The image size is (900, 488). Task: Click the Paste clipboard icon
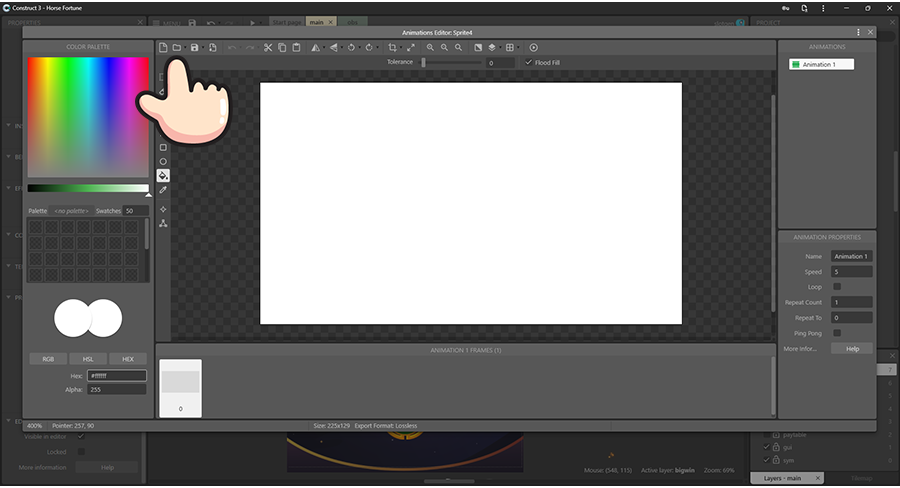tap(296, 47)
